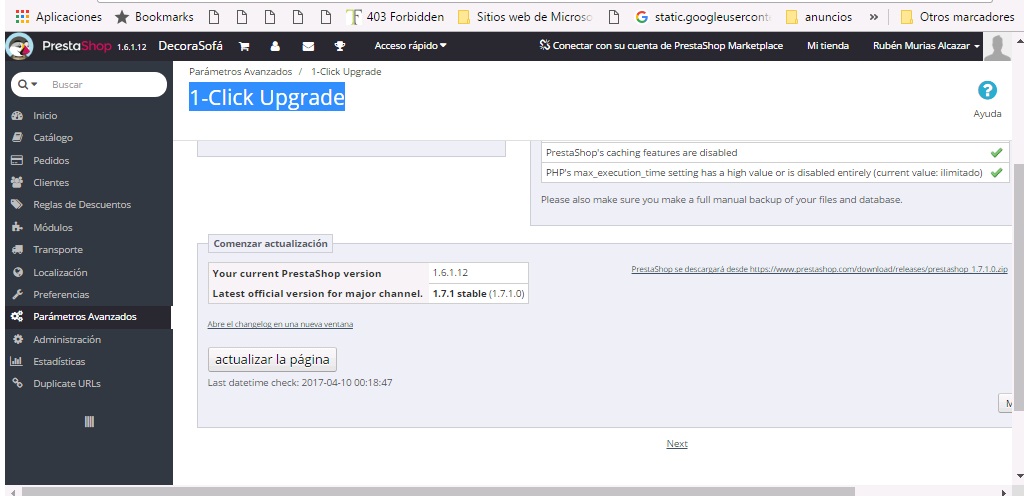Open the messages envelope icon in the header
Image resolution: width=1024 pixels, height=496 pixels.
[x=308, y=46]
